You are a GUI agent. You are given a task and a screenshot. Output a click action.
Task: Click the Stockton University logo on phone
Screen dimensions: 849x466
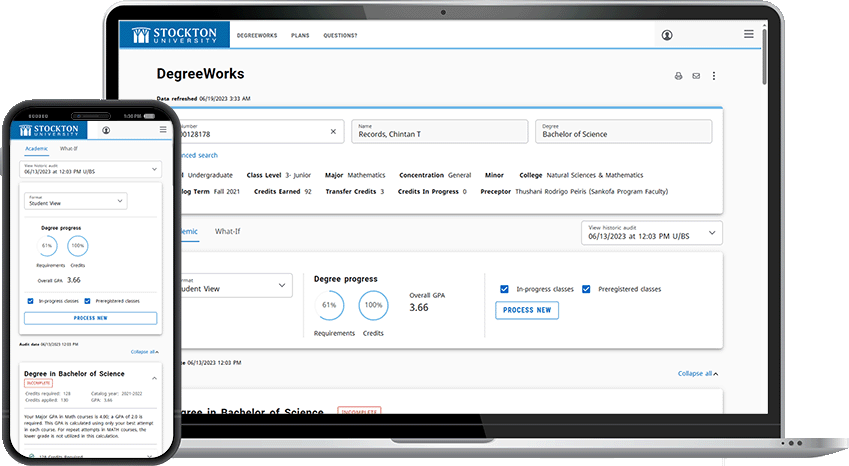(x=49, y=130)
